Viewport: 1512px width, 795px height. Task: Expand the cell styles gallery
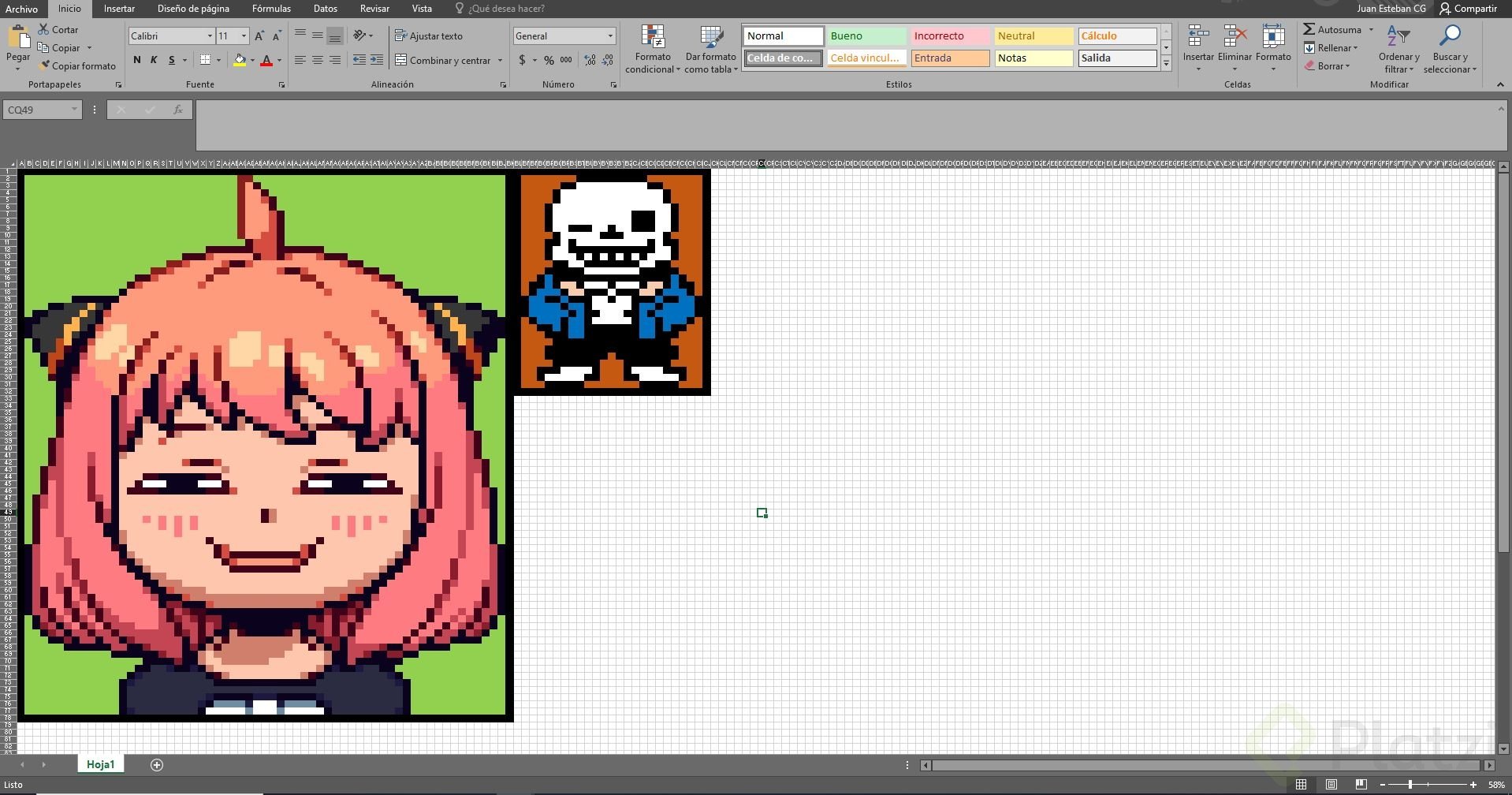pos(1166,65)
